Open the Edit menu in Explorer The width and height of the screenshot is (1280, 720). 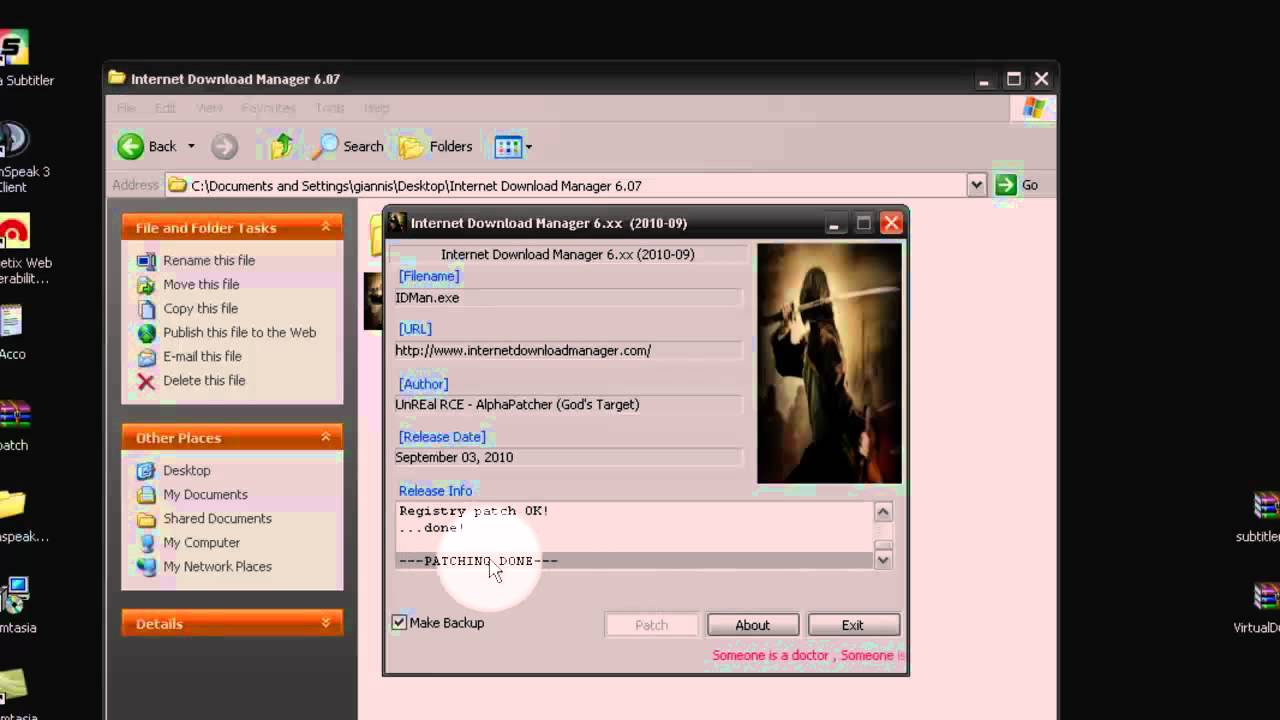[165, 107]
